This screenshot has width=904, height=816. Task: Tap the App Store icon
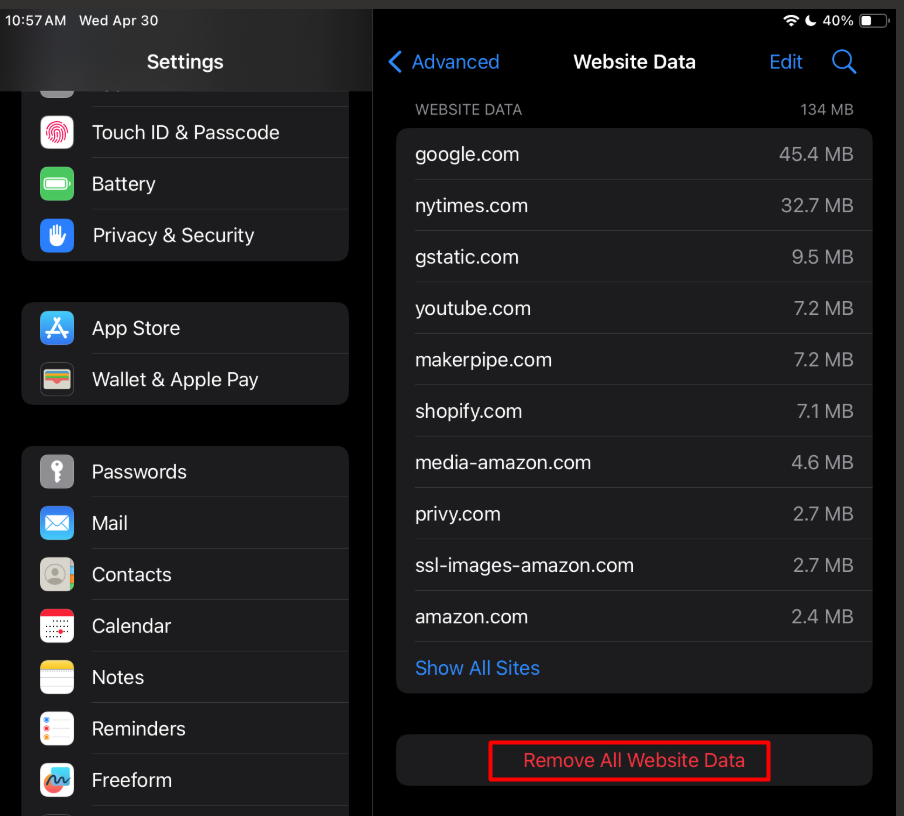coord(56,328)
